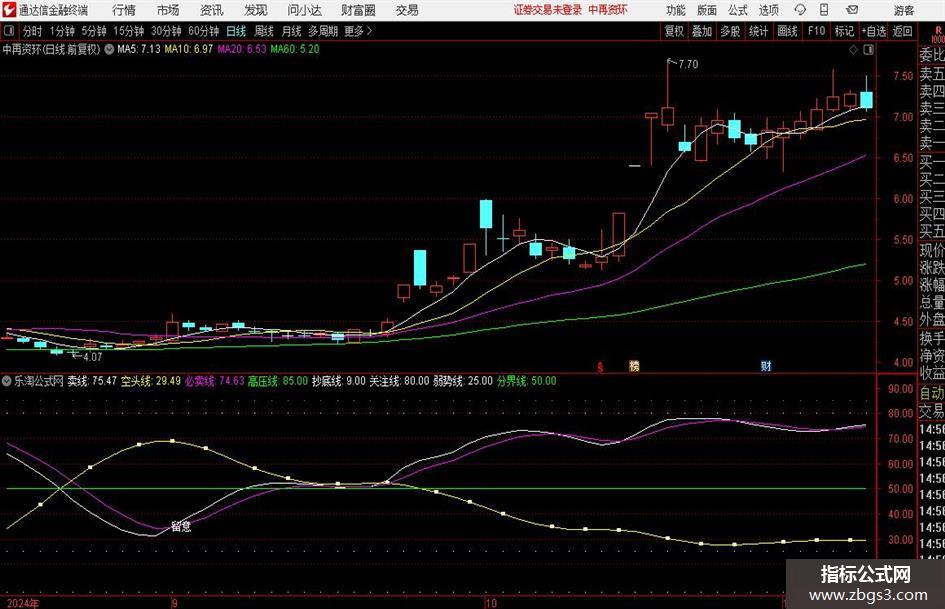Viewport: 945px width, 609px height.
Task: Switch to 月线 monthly period
Action: (x=291, y=31)
